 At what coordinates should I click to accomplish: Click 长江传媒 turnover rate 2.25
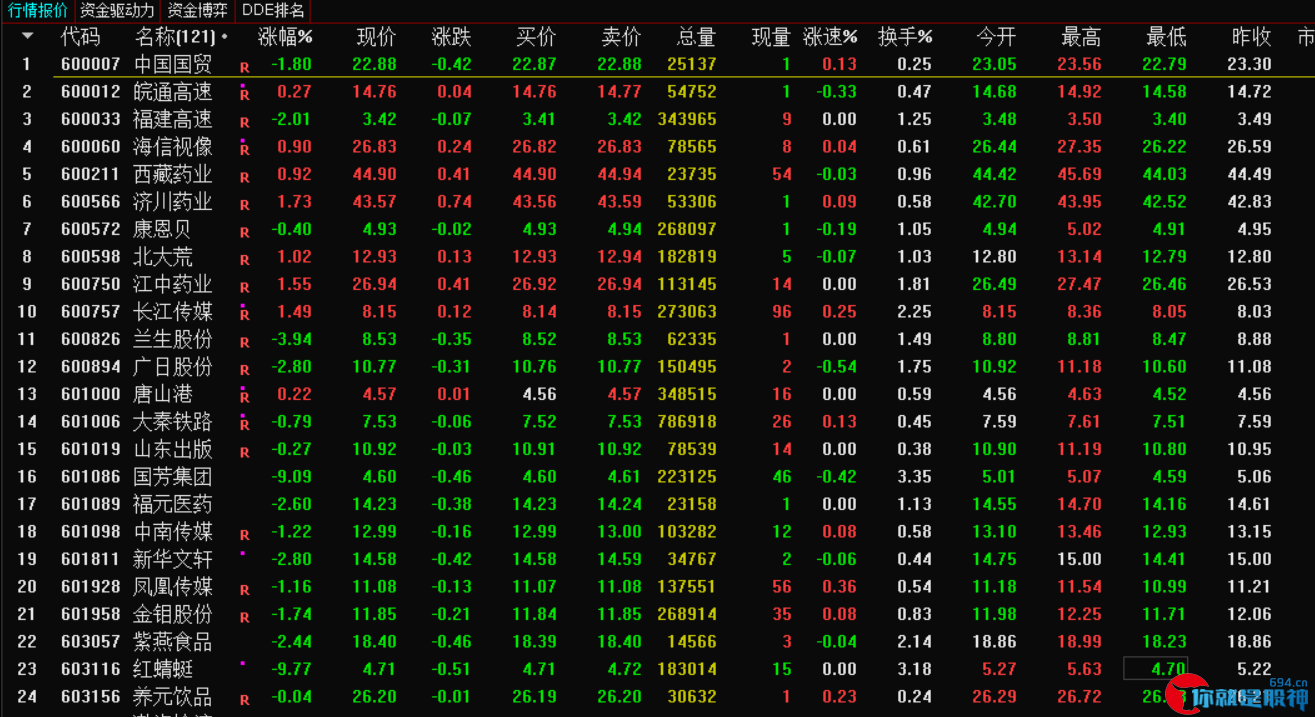(x=915, y=312)
